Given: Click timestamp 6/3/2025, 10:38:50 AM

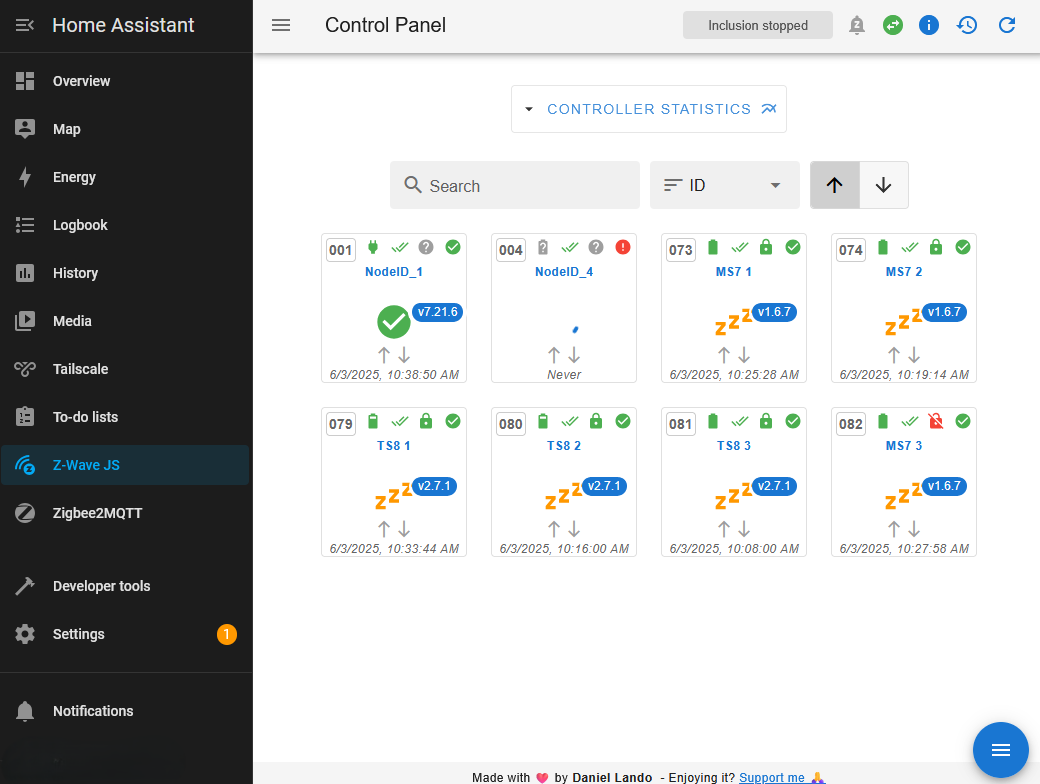Looking at the screenshot, I should [394, 375].
